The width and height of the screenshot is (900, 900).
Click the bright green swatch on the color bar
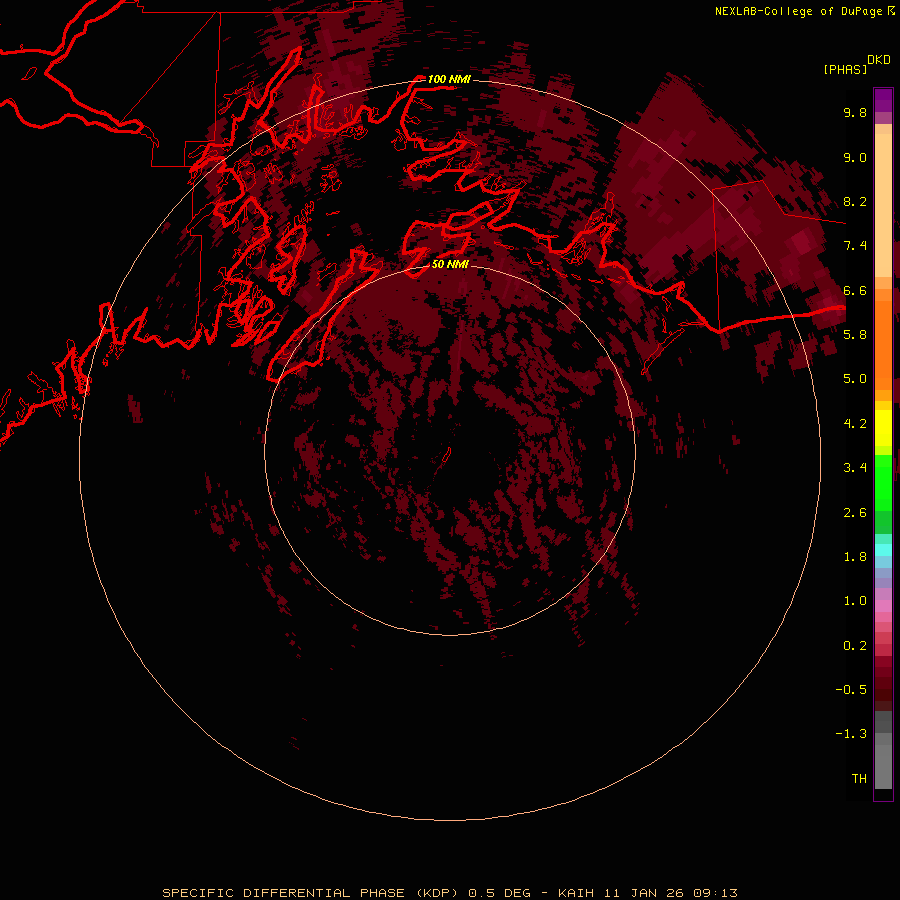click(x=883, y=483)
